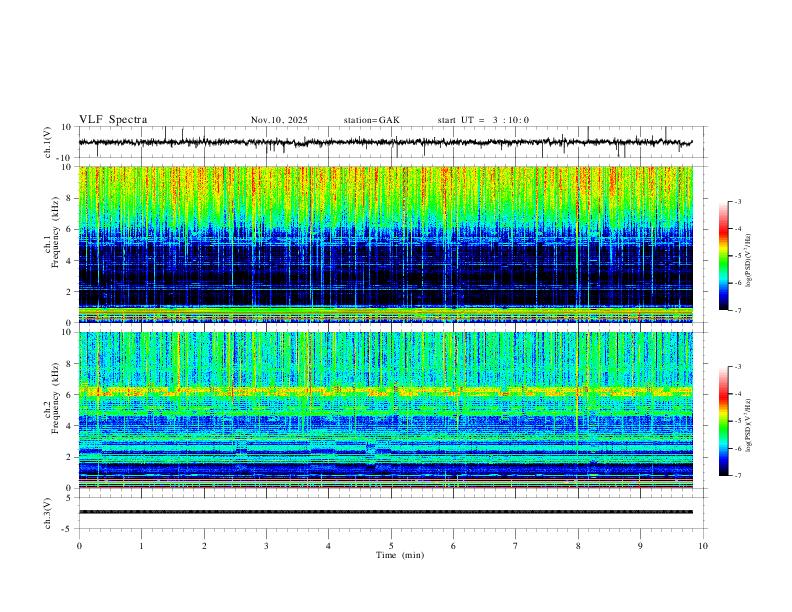
Task: Click the "10" tick on the time axis
Action: pos(703,546)
